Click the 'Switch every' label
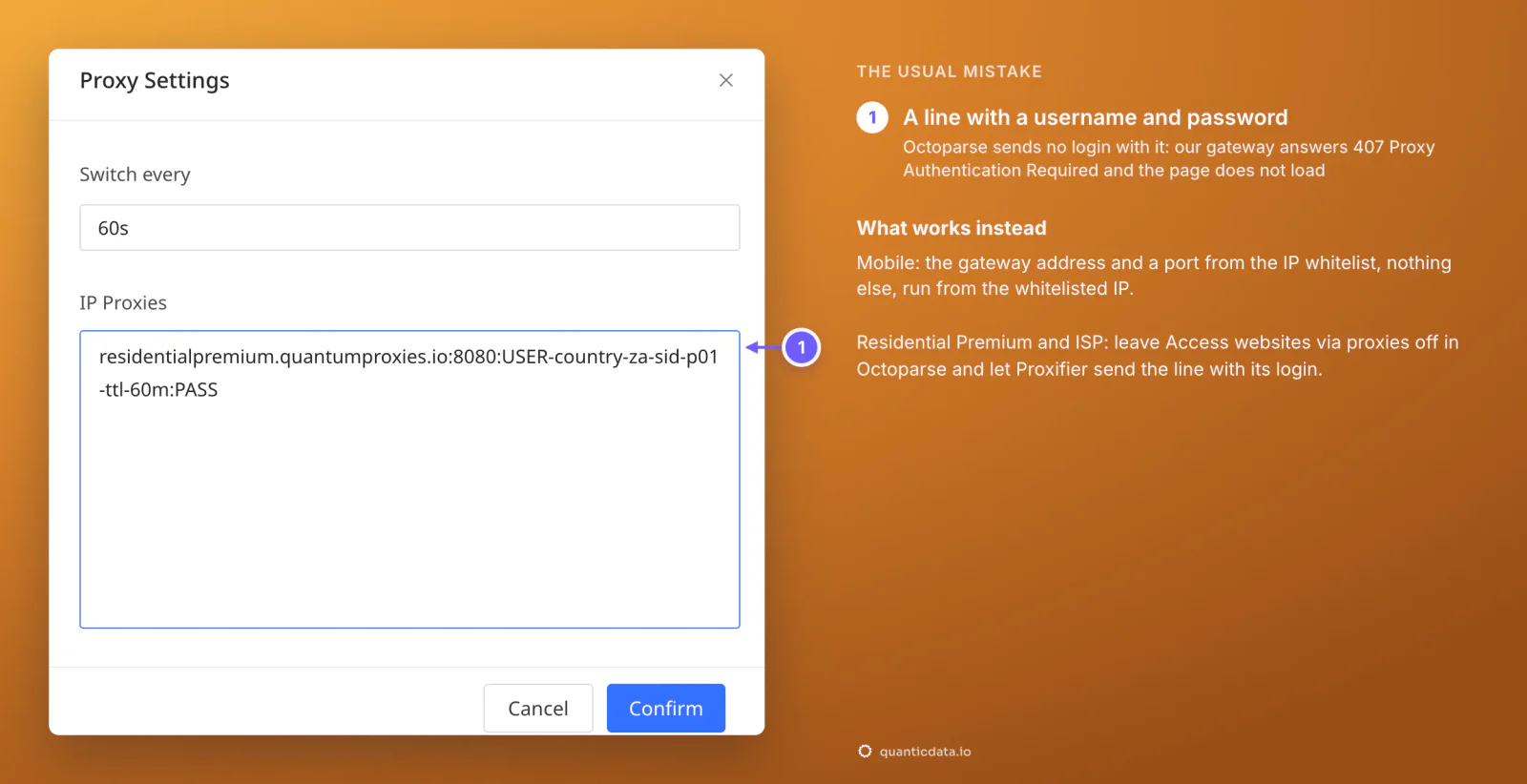This screenshot has width=1527, height=784. (135, 175)
